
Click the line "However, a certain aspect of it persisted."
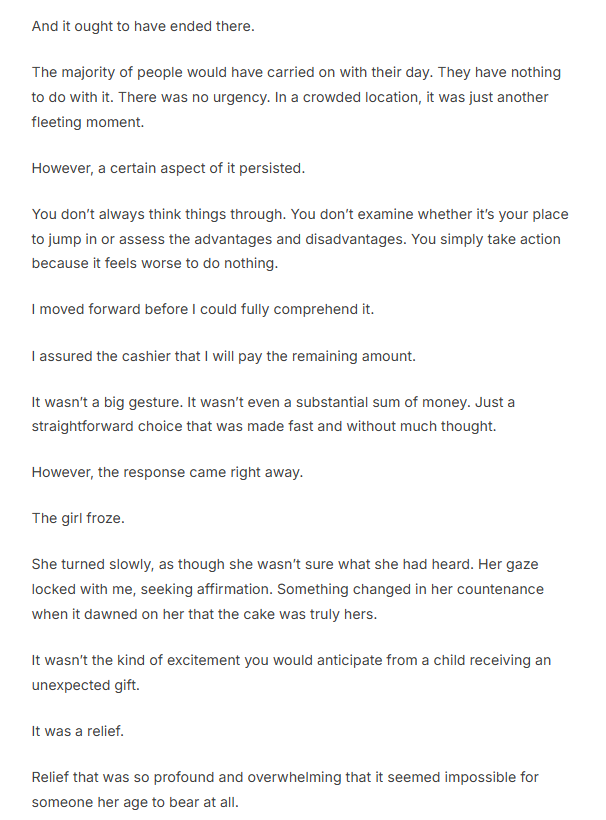[x=168, y=168]
